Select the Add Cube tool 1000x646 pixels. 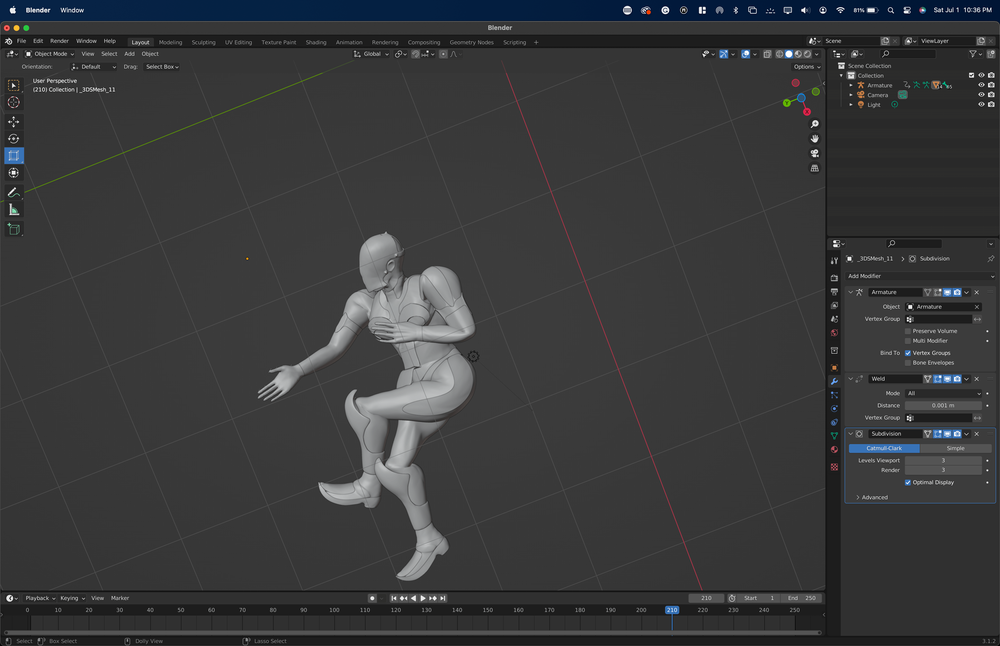(13, 229)
